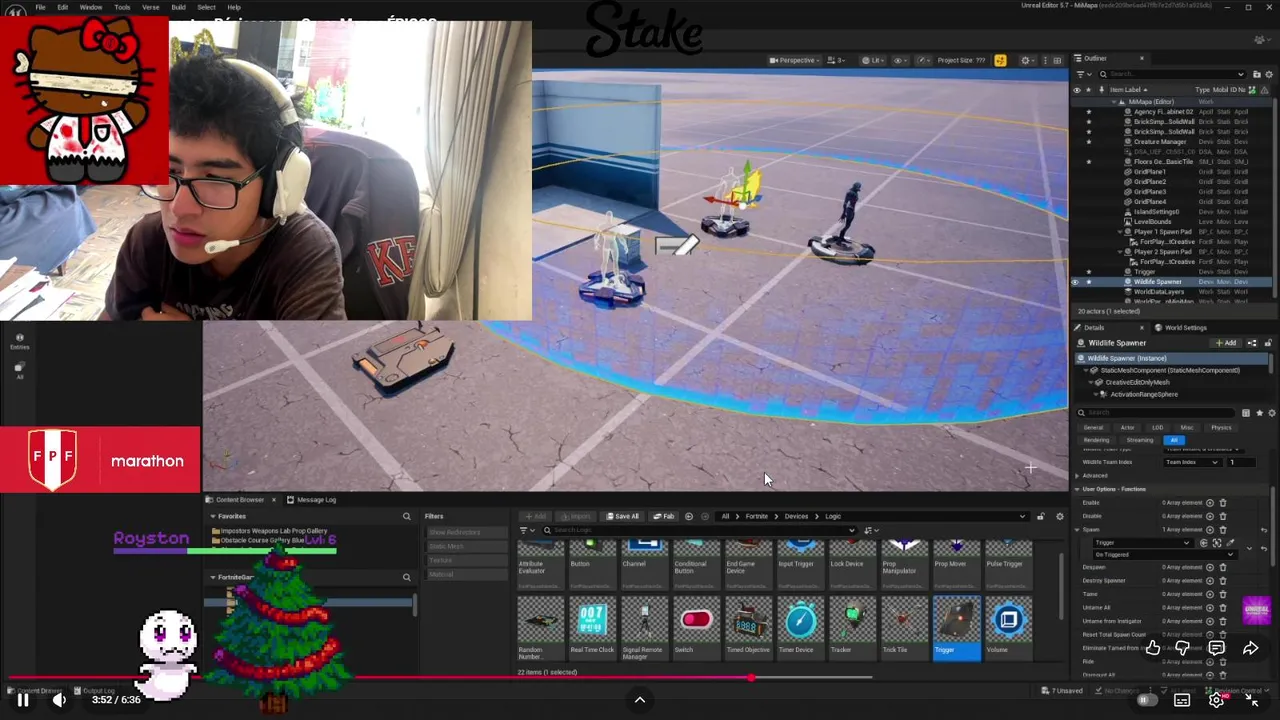Select the Trigger device asset
The image size is (1280, 720).
point(956,627)
